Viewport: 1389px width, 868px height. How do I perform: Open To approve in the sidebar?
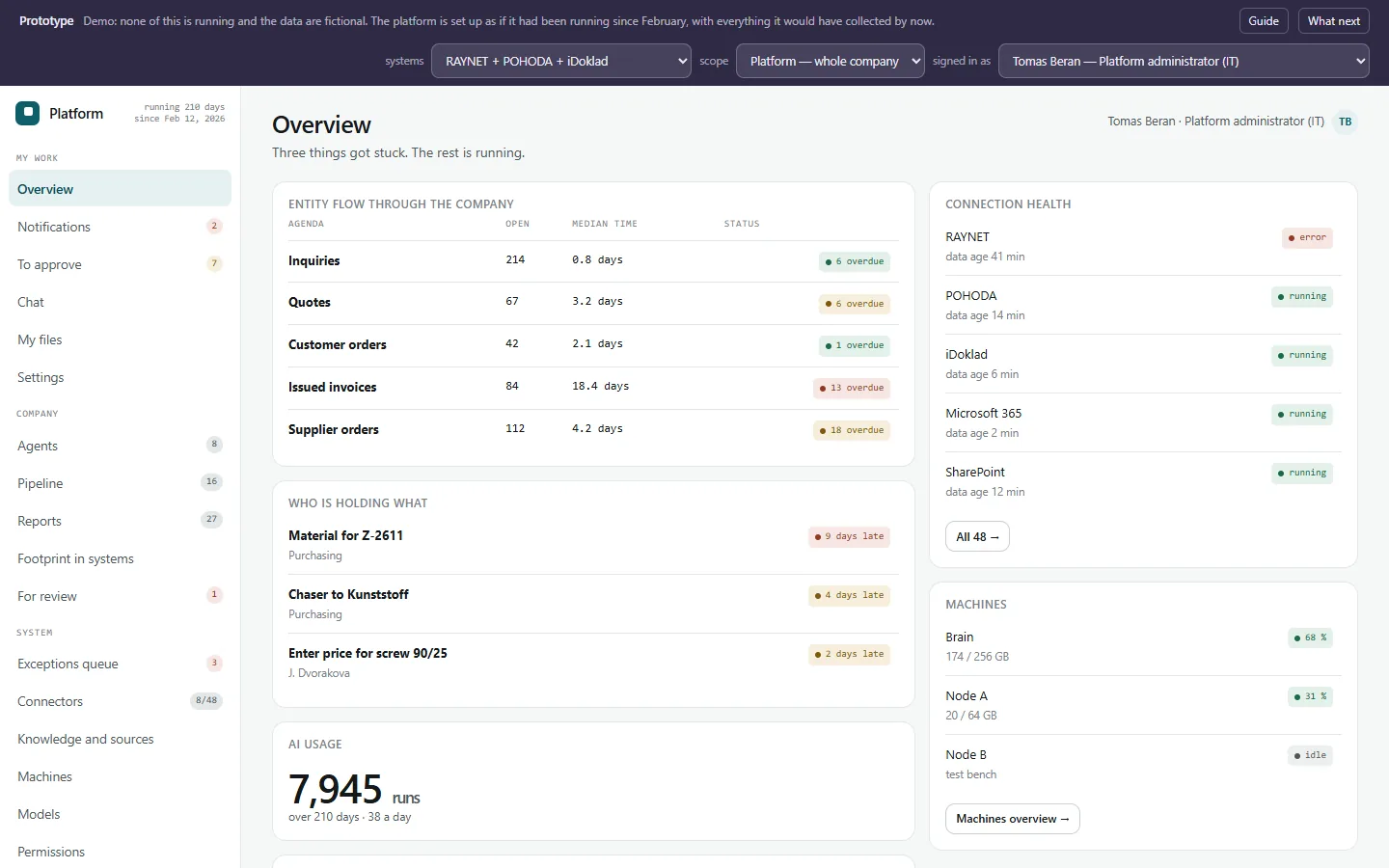pyautogui.click(x=120, y=264)
